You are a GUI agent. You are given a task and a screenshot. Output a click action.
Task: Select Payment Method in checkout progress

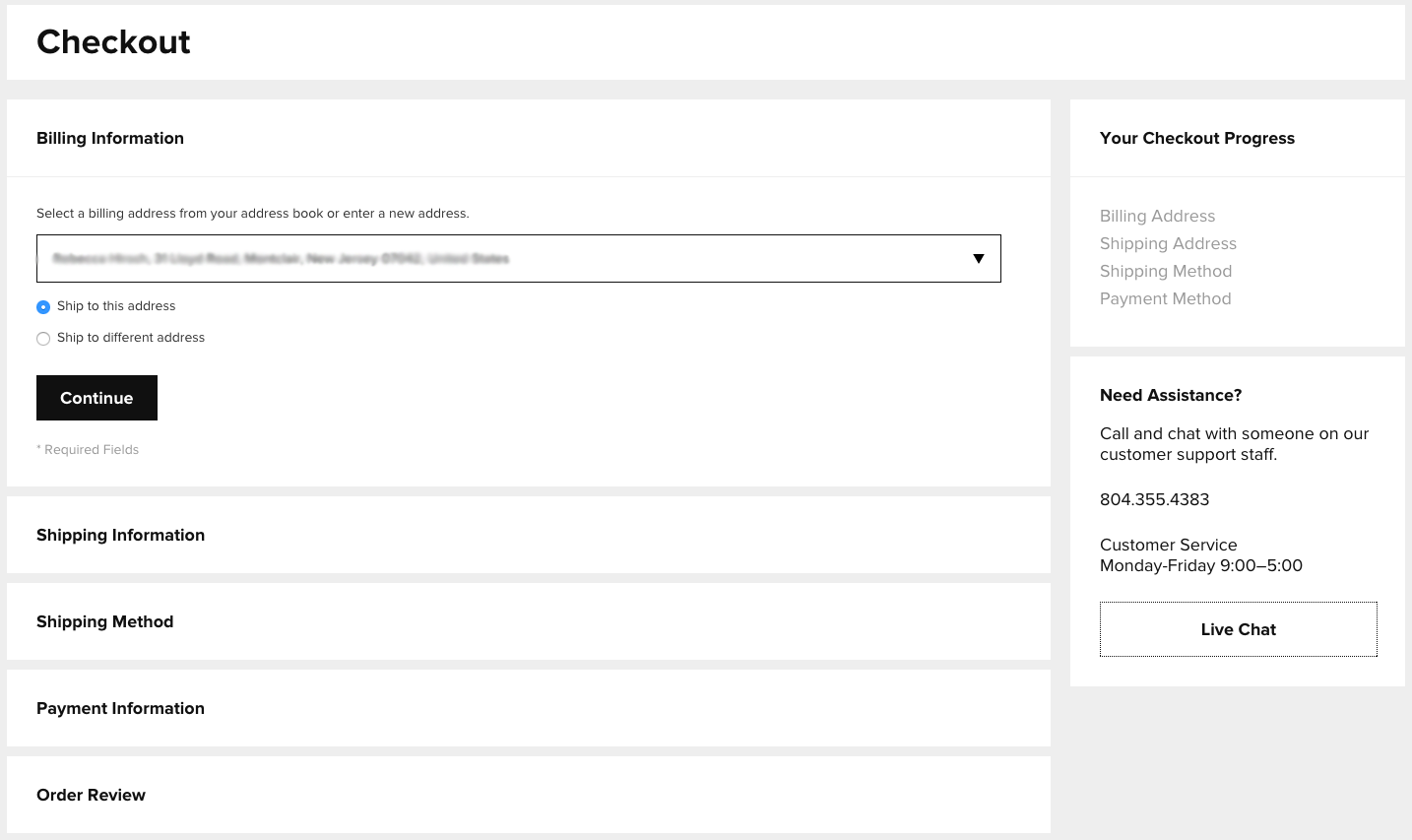click(x=1165, y=298)
